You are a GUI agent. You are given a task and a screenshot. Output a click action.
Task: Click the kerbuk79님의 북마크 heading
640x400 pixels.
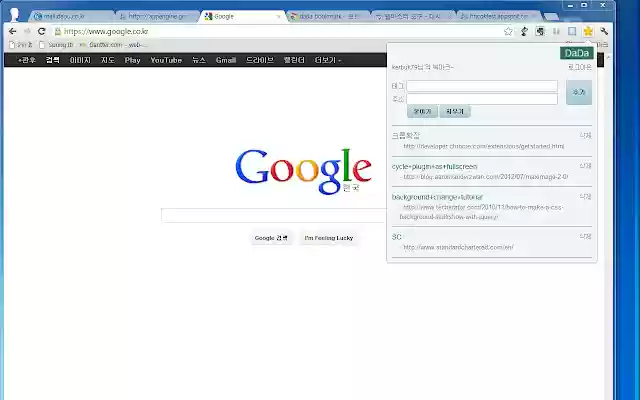coord(422,67)
